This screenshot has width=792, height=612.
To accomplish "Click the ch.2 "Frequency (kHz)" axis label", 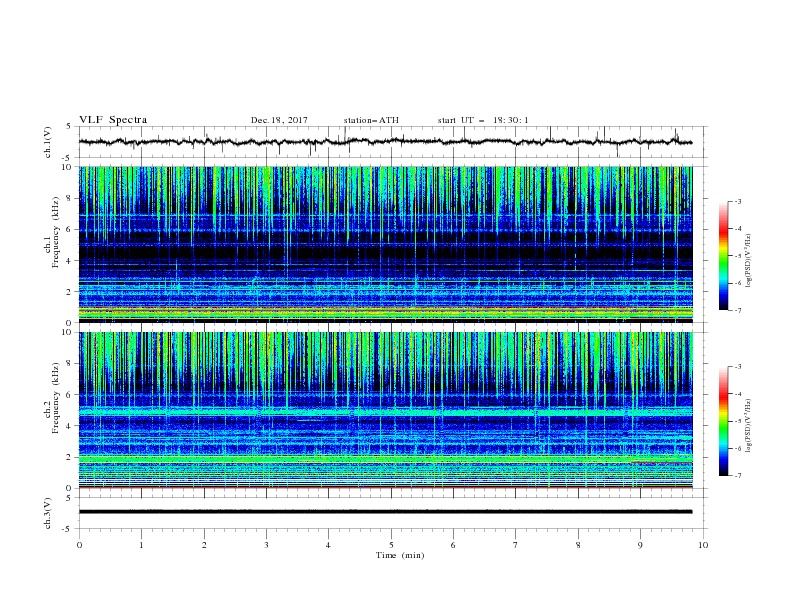I will tap(56, 398).
